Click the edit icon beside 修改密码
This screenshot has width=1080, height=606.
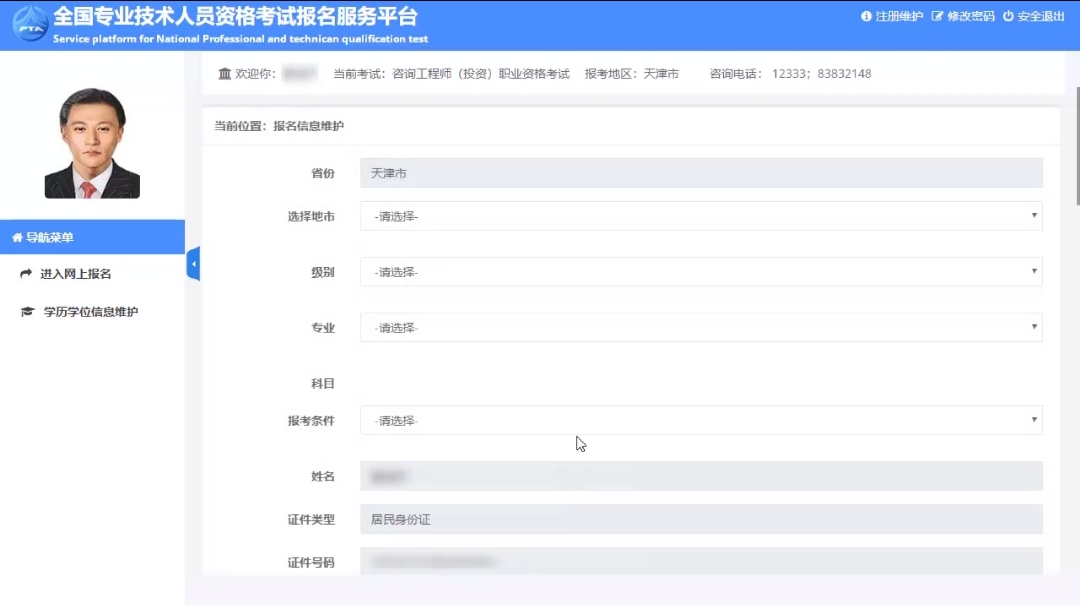(937, 17)
